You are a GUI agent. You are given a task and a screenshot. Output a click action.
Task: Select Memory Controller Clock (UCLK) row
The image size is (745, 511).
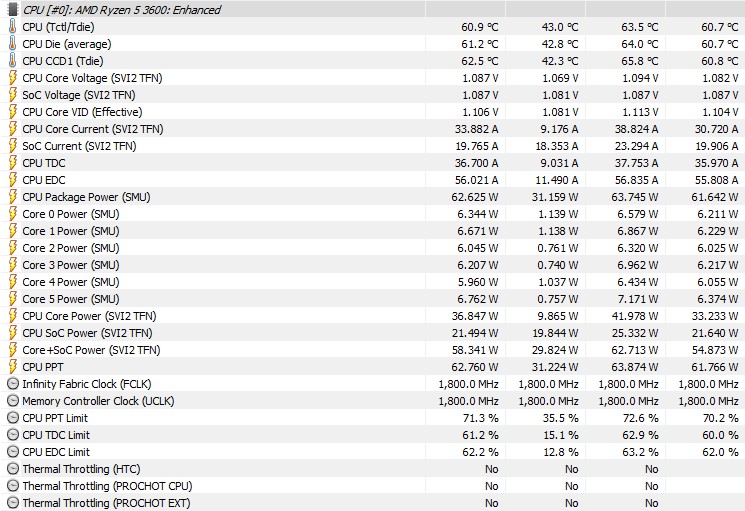pyautogui.click(x=372, y=401)
